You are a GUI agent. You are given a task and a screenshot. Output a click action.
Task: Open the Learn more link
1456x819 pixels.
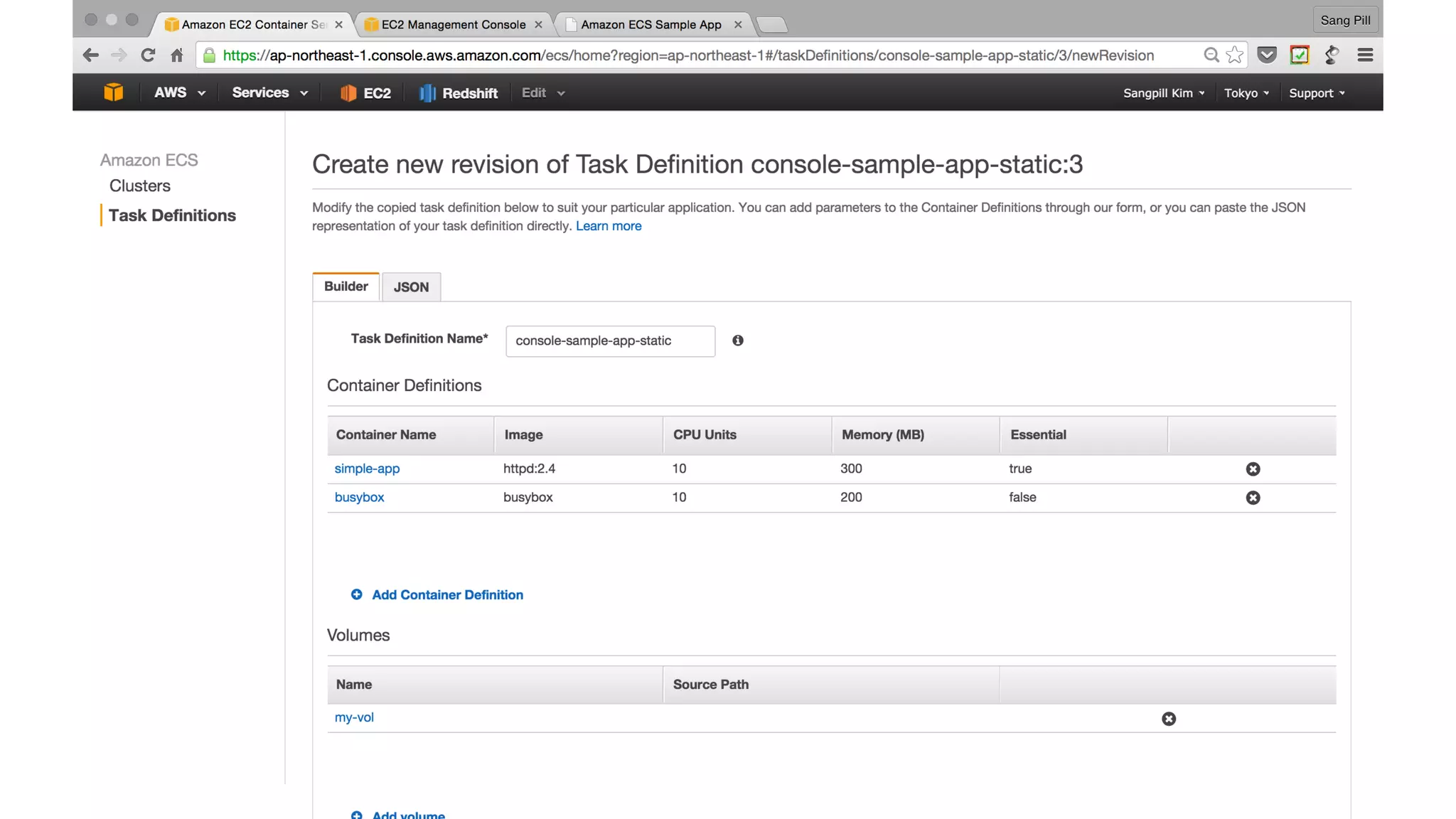(x=608, y=226)
